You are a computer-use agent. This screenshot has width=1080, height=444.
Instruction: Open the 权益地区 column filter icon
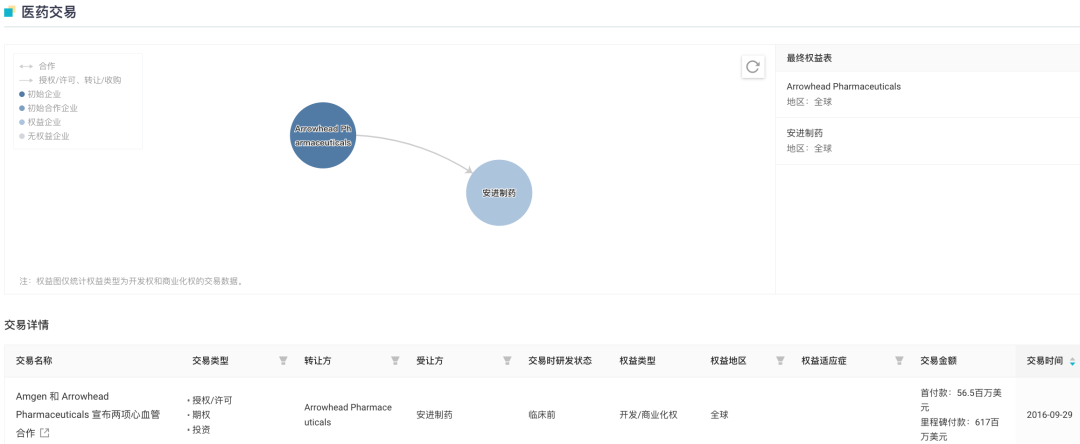[780, 361]
